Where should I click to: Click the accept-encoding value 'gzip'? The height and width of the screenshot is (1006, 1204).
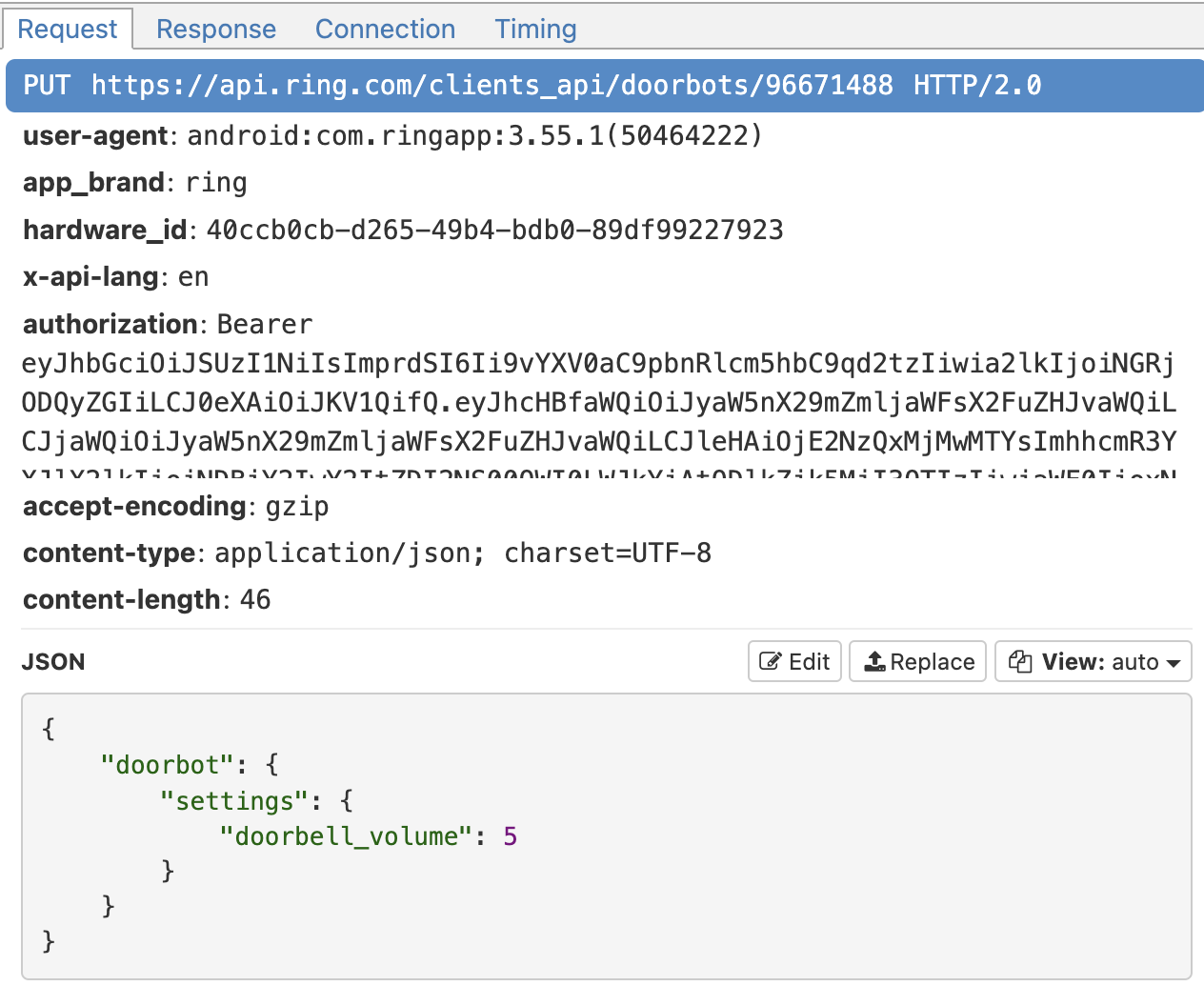point(296,507)
